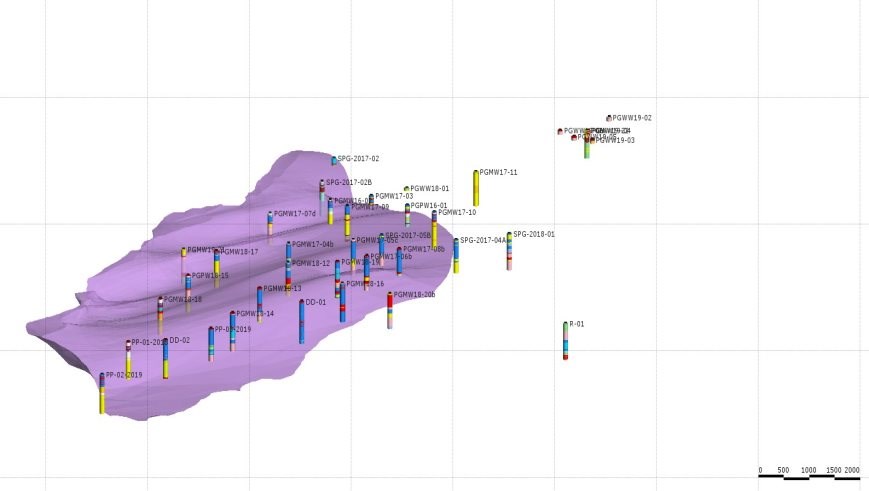Select the SPG-2017-04A borehole
Viewport: 869px width, 491px height.
[x=456, y=255]
